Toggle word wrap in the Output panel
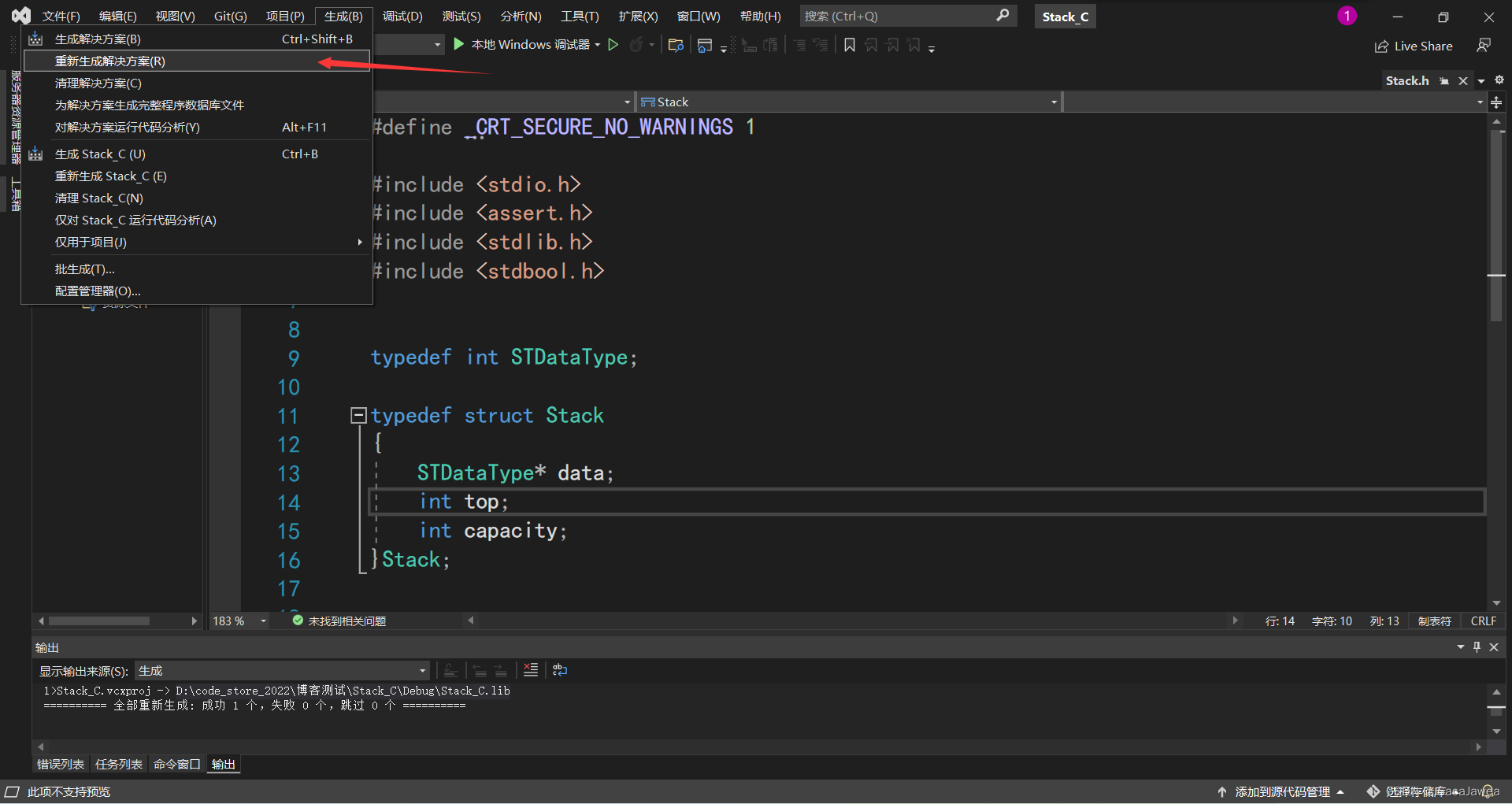This screenshot has width=1512, height=804. (x=560, y=670)
